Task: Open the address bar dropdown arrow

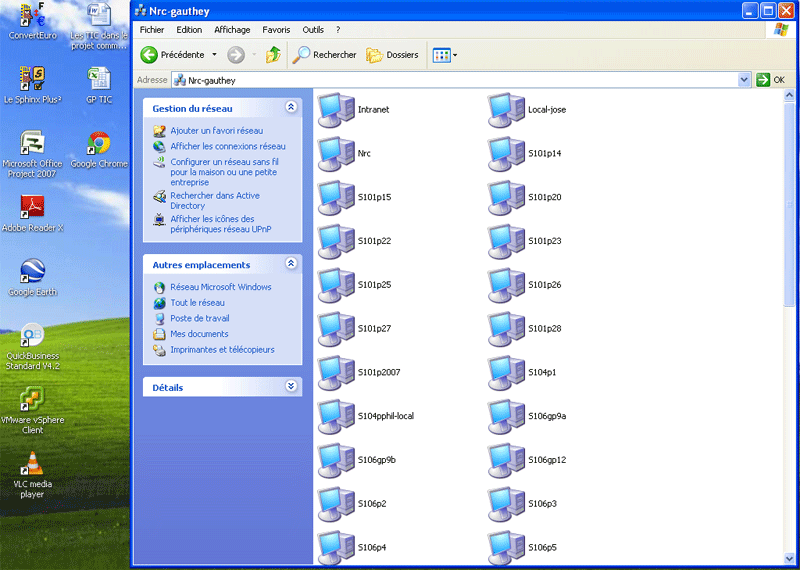Action: pos(744,80)
